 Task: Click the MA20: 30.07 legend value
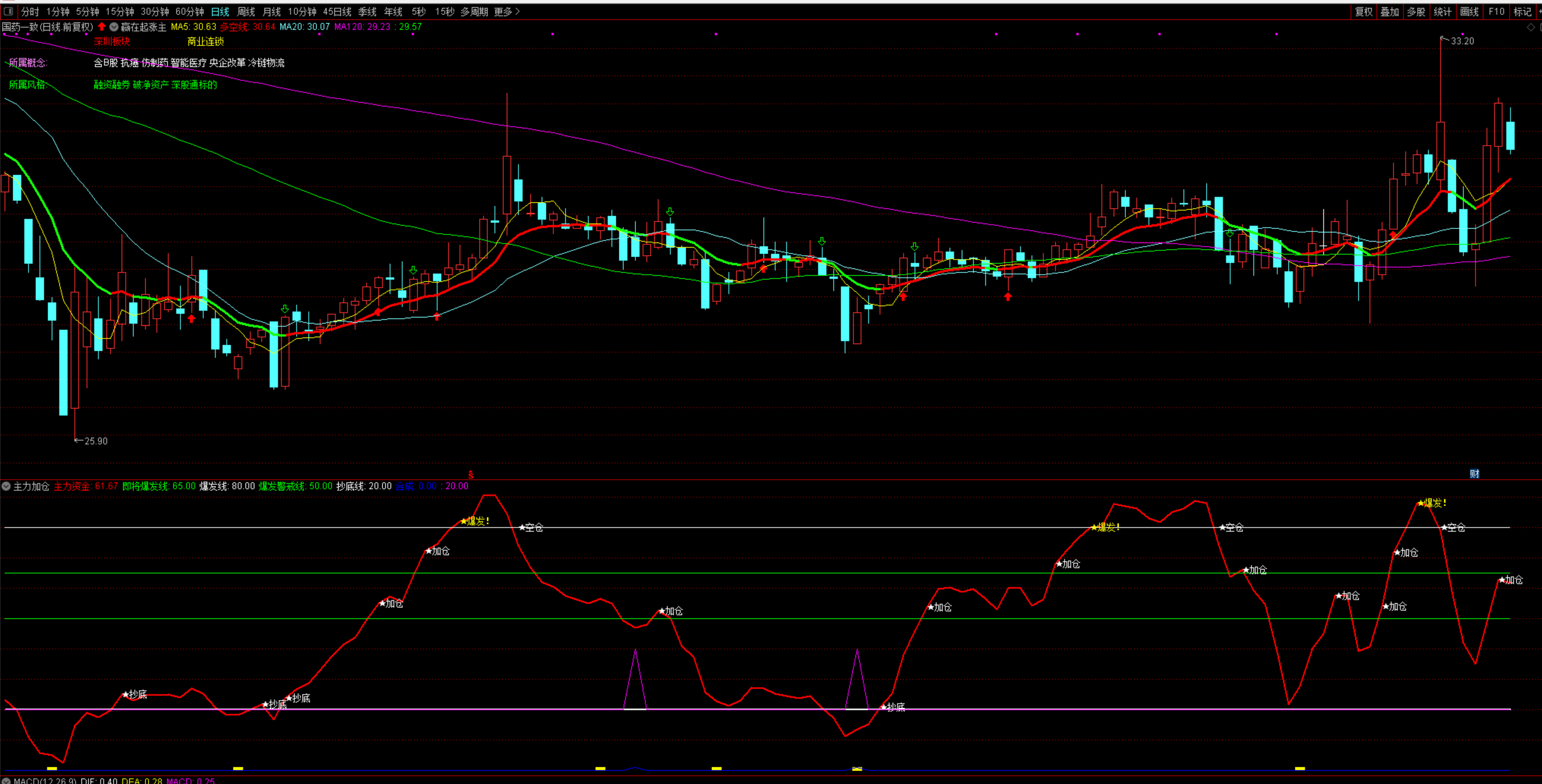point(305,27)
